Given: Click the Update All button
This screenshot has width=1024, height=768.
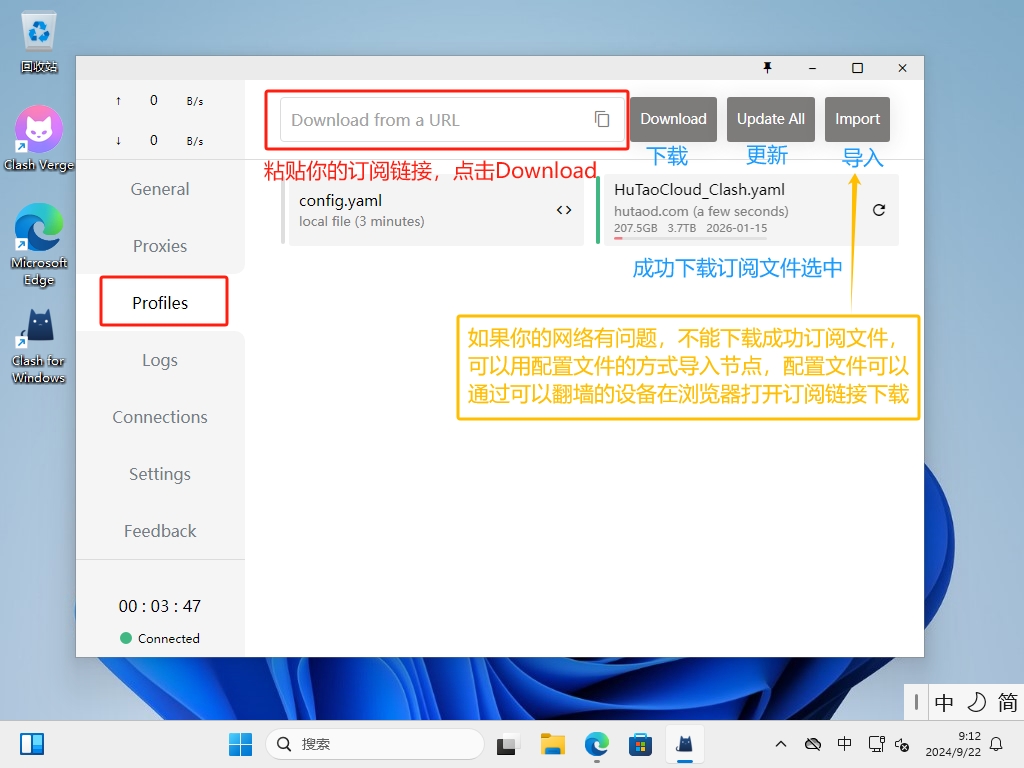Looking at the screenshot, I should pyautogui.click(x=771, y=119).
